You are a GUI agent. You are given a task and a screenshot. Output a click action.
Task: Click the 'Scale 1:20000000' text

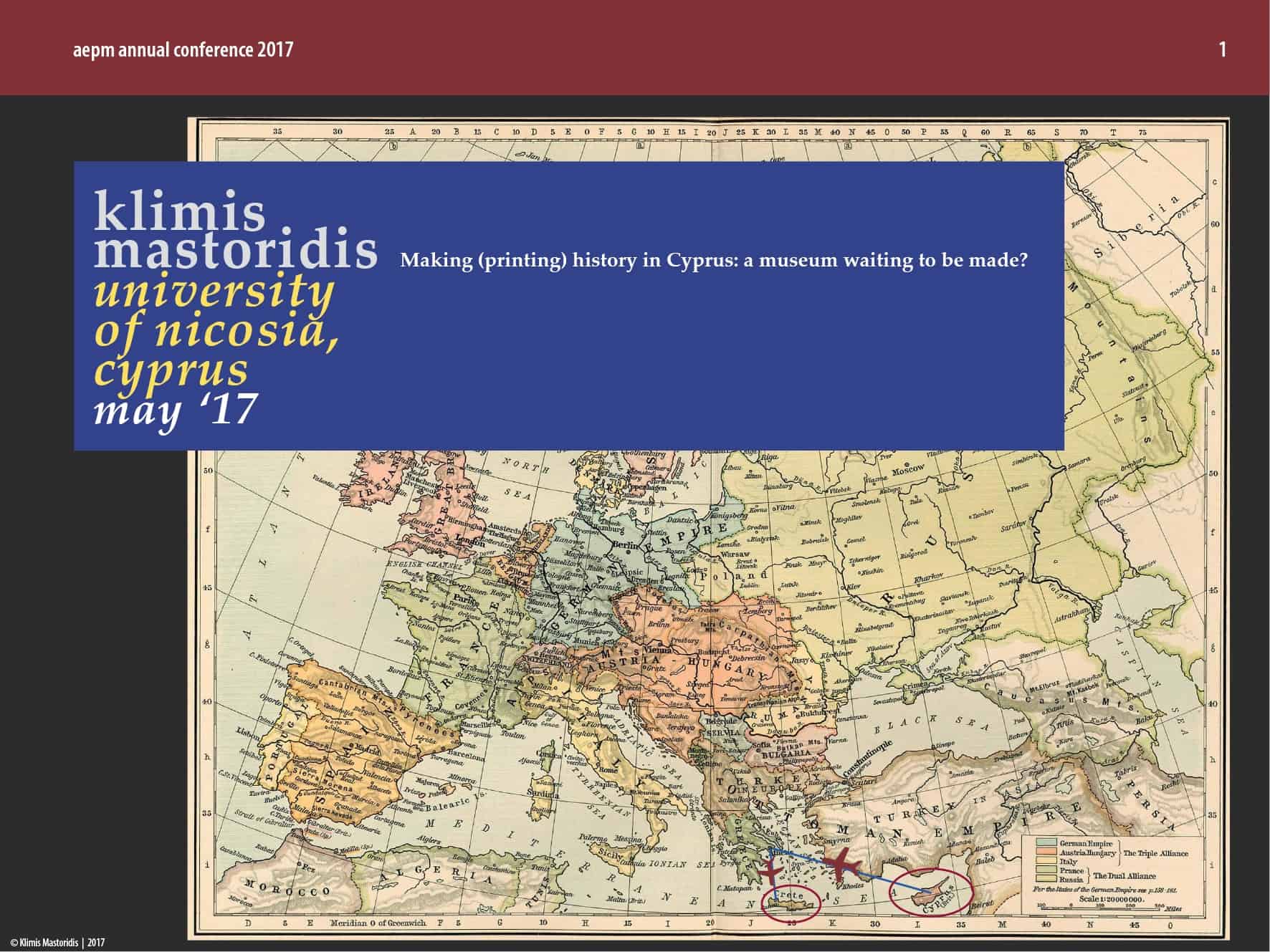click(1112, 899)
